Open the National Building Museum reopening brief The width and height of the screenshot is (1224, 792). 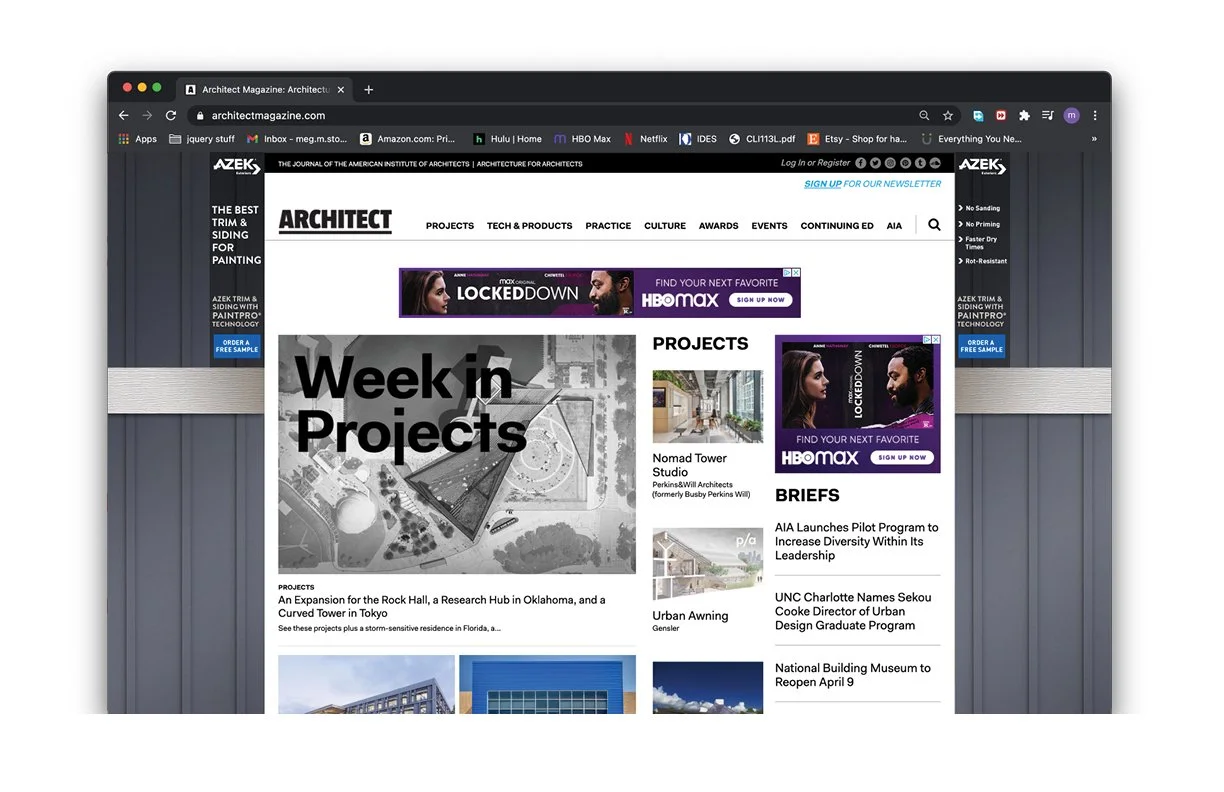853,675
